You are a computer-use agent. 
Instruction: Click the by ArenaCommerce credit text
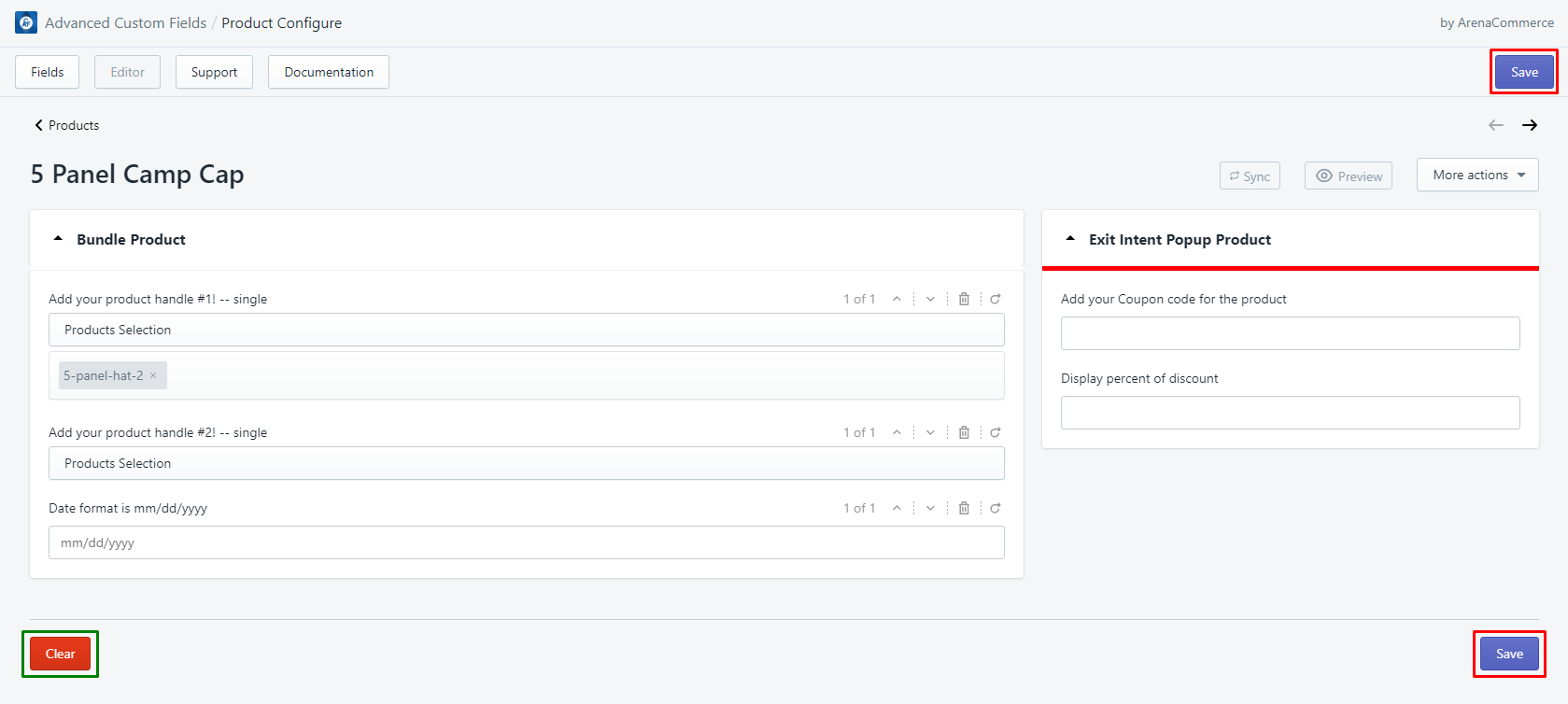pyautogui.click(x=1497, y=22)
